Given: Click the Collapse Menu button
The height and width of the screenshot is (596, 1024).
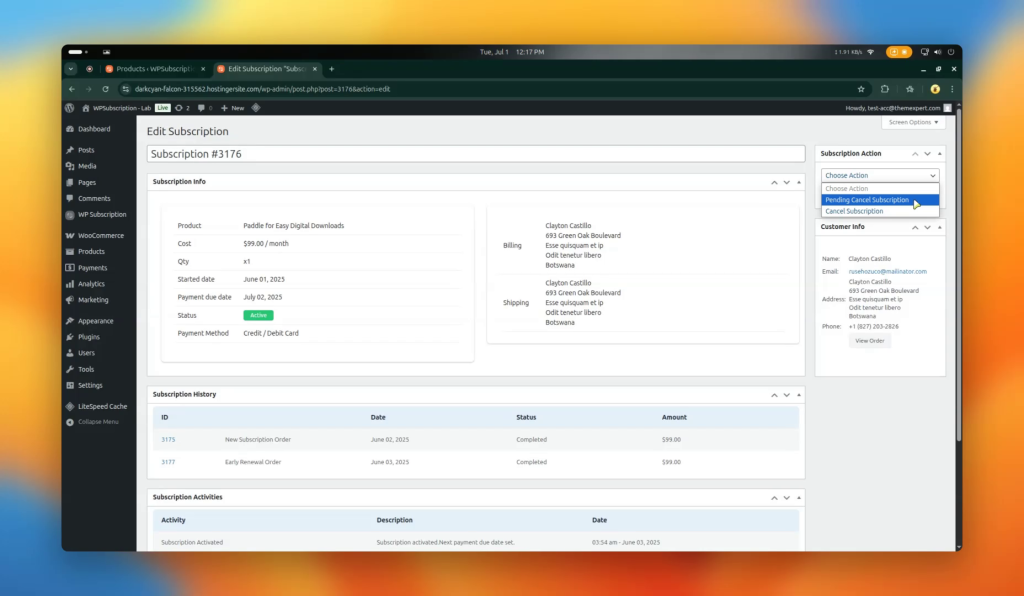Looking at the screenshot, I should pyautogui.click(x=93, y=422).
